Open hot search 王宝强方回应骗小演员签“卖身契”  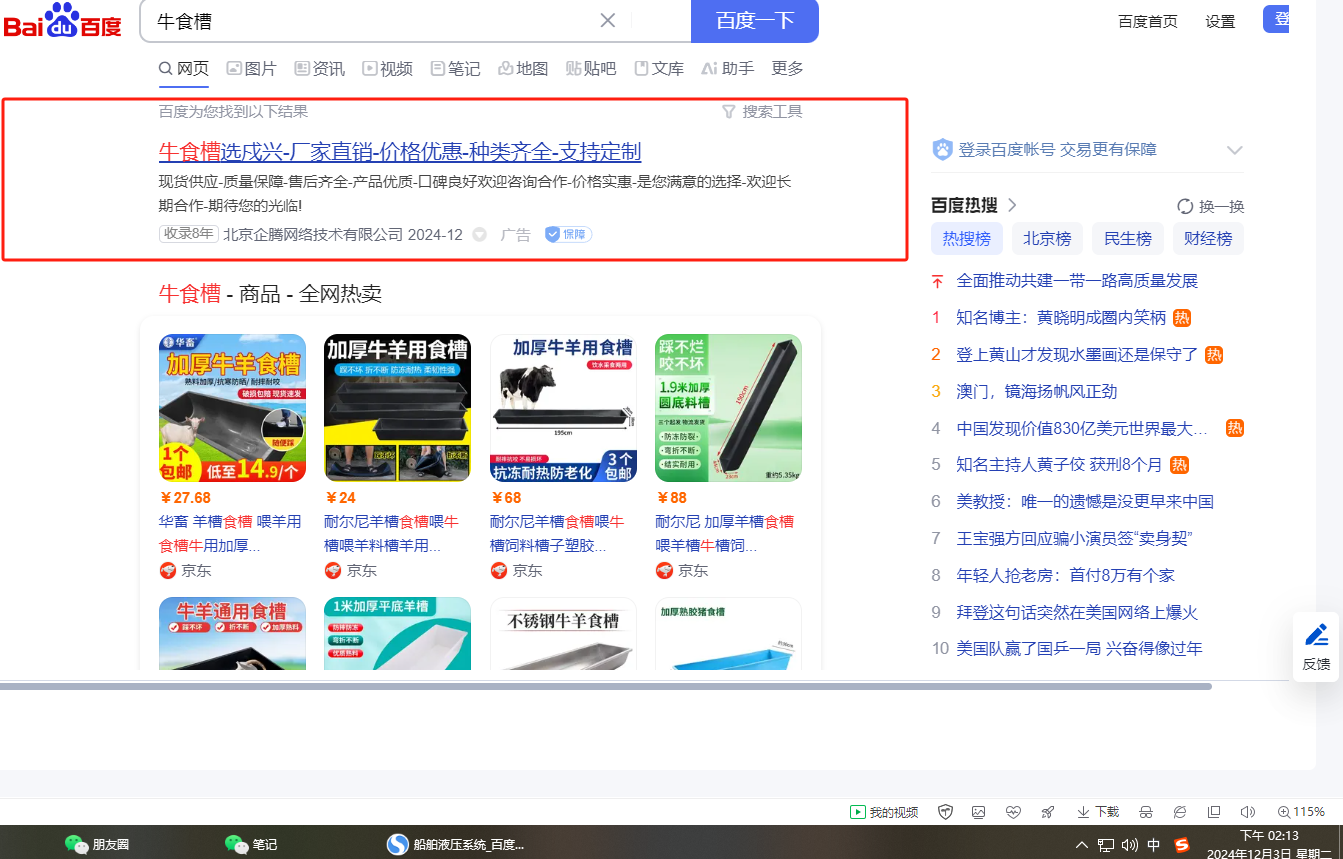(1075, 539)
